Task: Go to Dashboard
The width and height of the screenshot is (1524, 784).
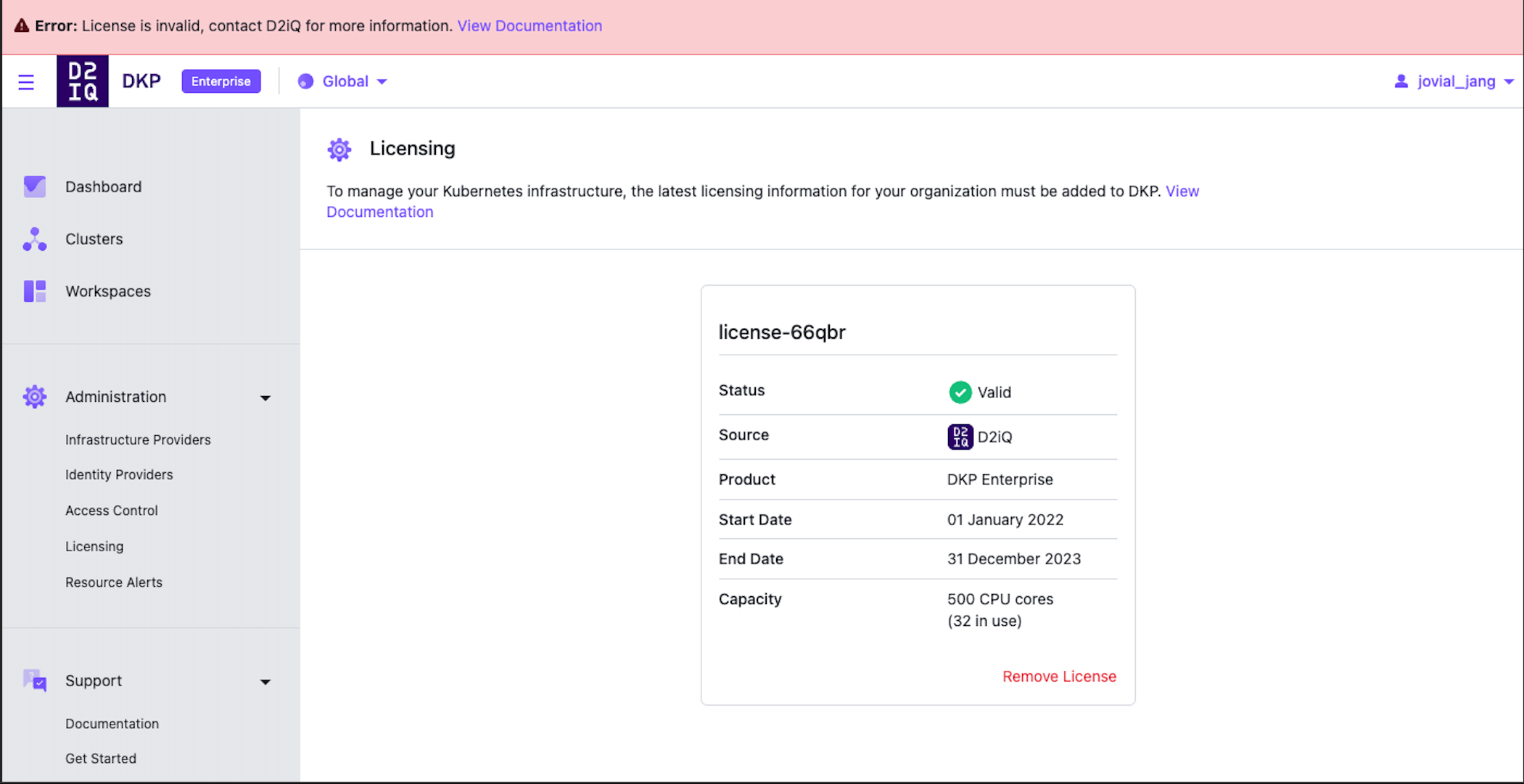Action: [x=103, y=186]
